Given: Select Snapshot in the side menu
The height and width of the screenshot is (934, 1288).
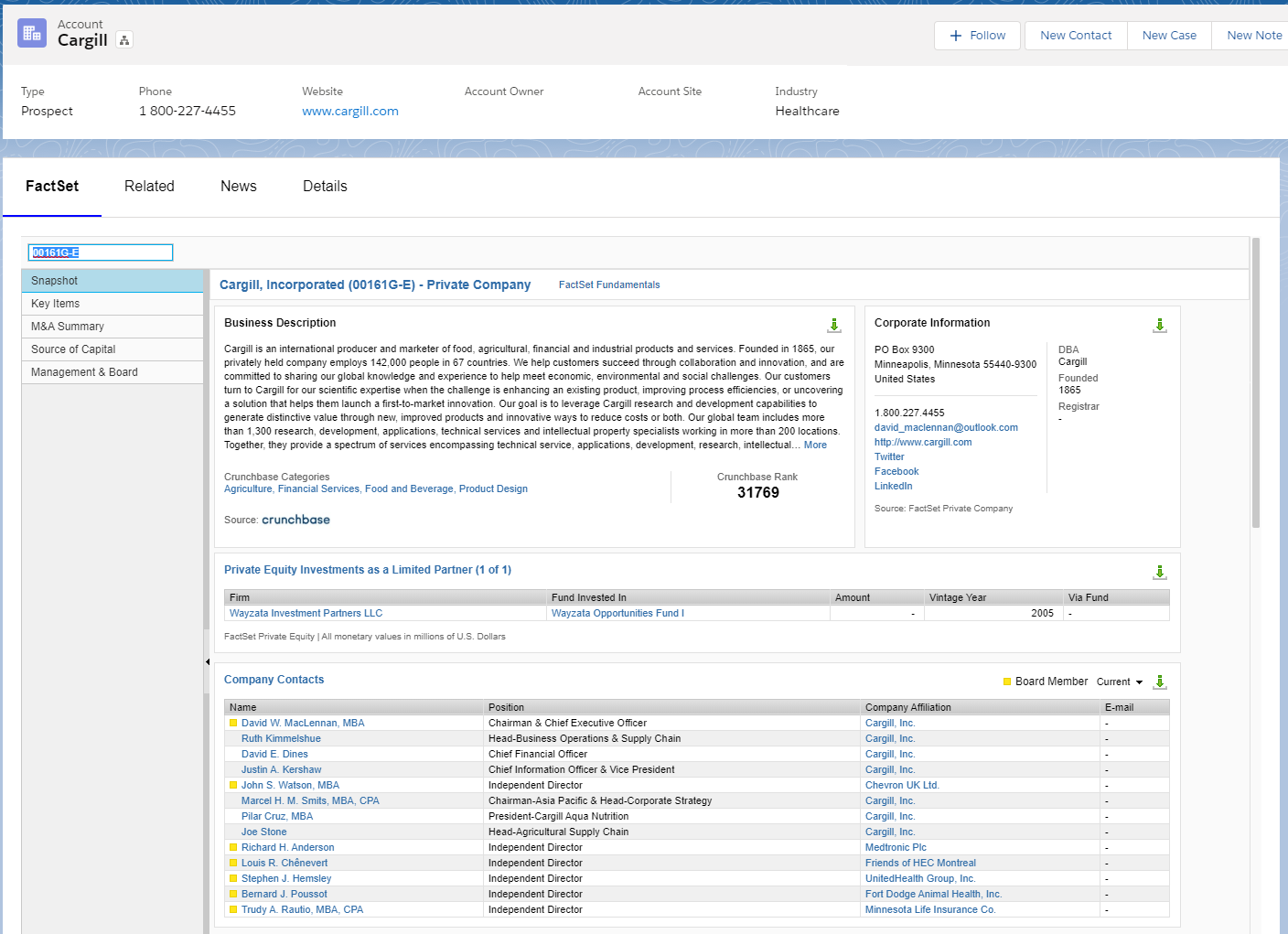Looking at the screenshot, I should pos(113,281).
